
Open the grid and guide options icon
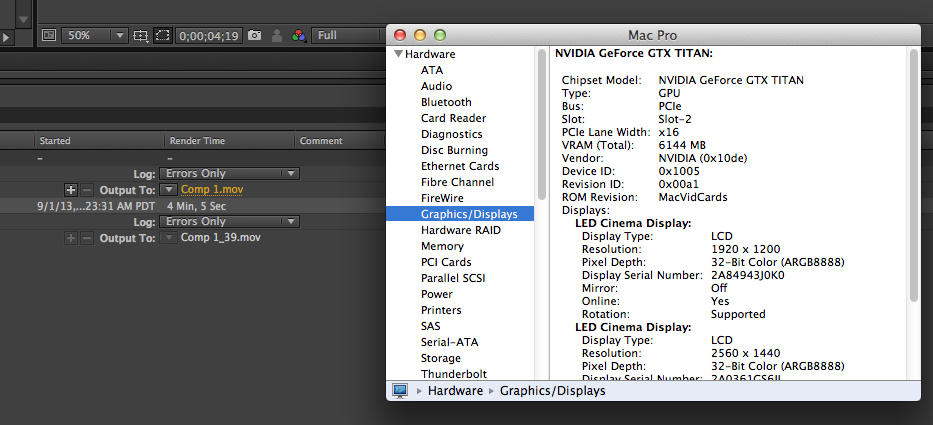pyautogui.click(x=140, y=35)
